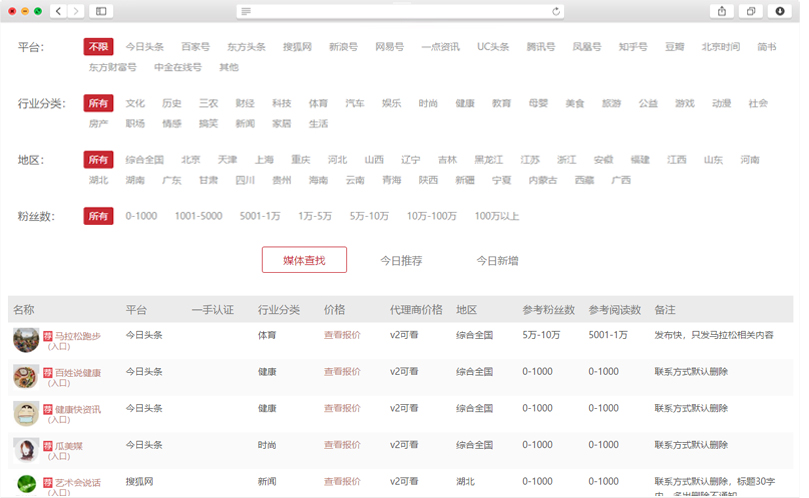Select 体育 industry category filter
Screen dimensions: 809x498
click(x=318, y=103)
